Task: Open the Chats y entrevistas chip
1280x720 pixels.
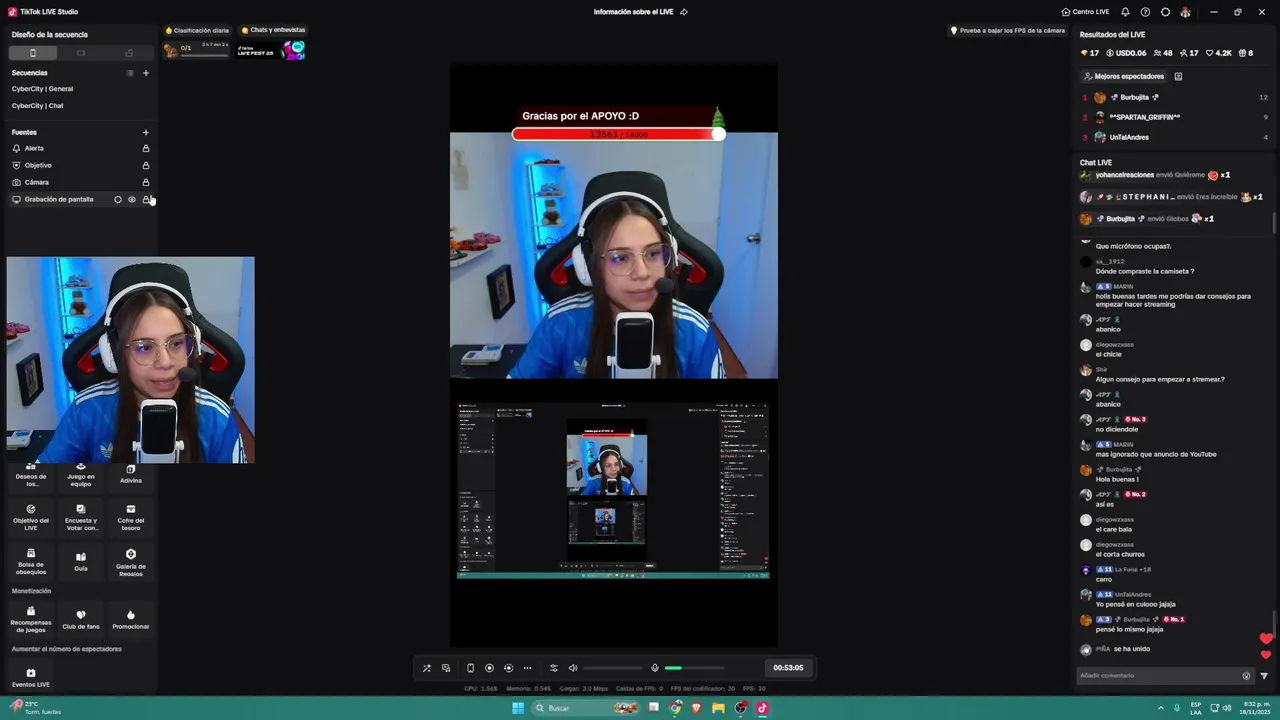Action: (x=273, y=31)
